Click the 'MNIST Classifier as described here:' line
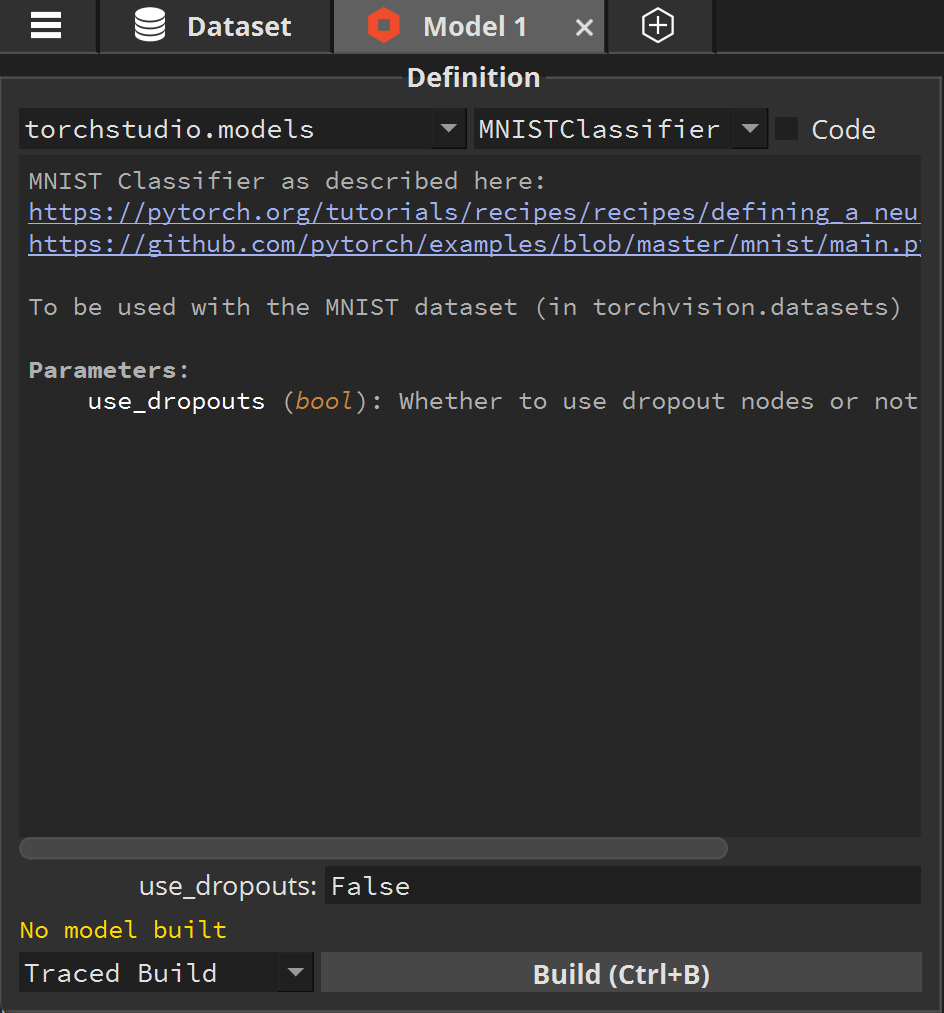 pyautogui.click(x=287, y=181)
